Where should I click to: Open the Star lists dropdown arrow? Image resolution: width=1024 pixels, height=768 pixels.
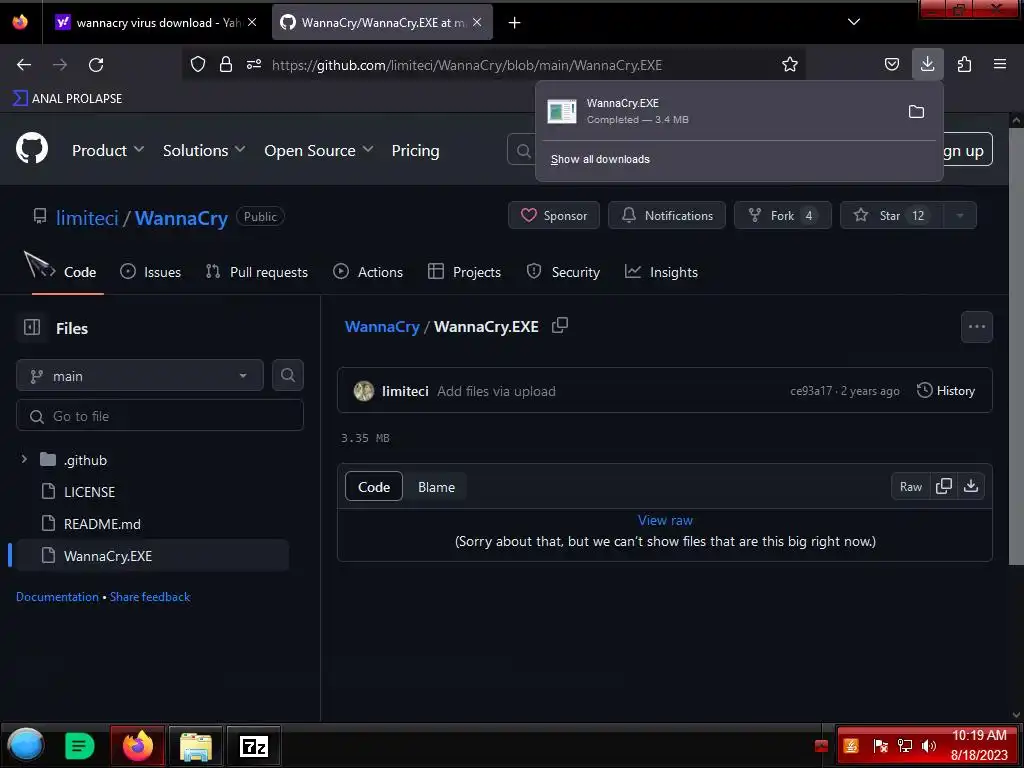coord(959,216)
